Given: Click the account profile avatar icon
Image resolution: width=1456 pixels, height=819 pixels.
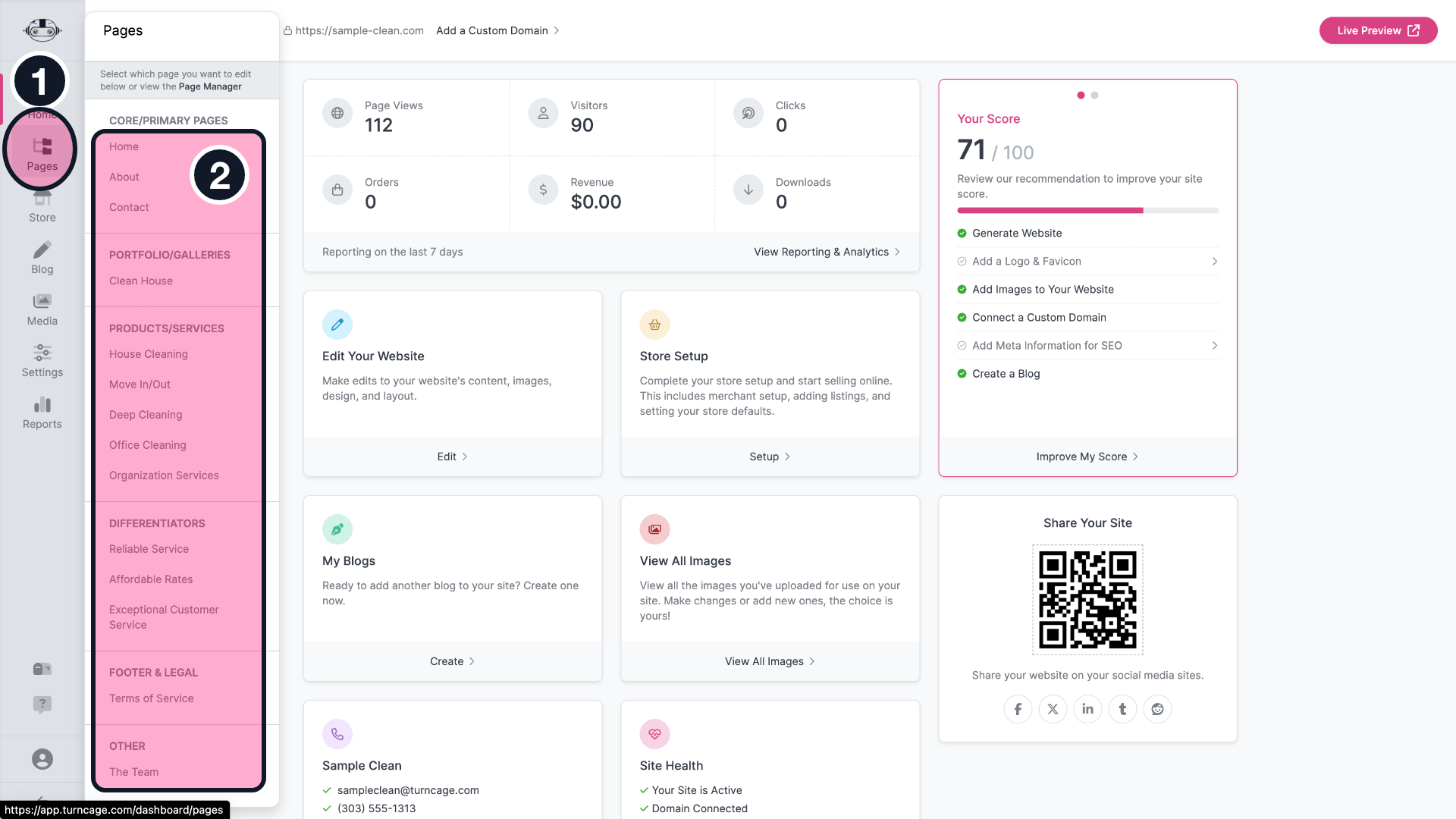Looking at the screenshot, I should (42, 759).
